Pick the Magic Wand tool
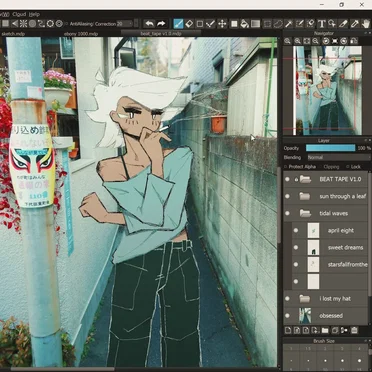The image size is (372, 372). [x=289, y=24]
